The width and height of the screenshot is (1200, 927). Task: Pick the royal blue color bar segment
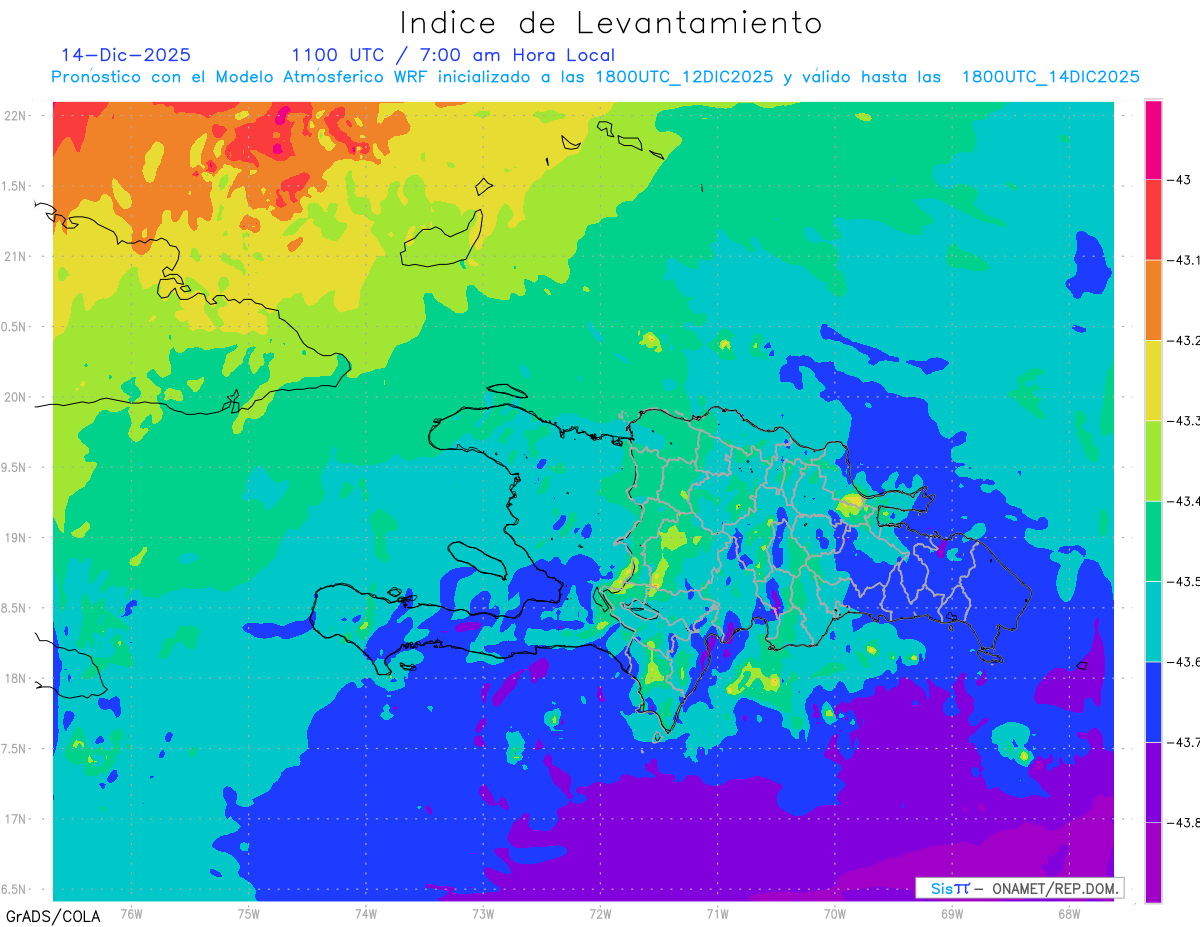1153,701
